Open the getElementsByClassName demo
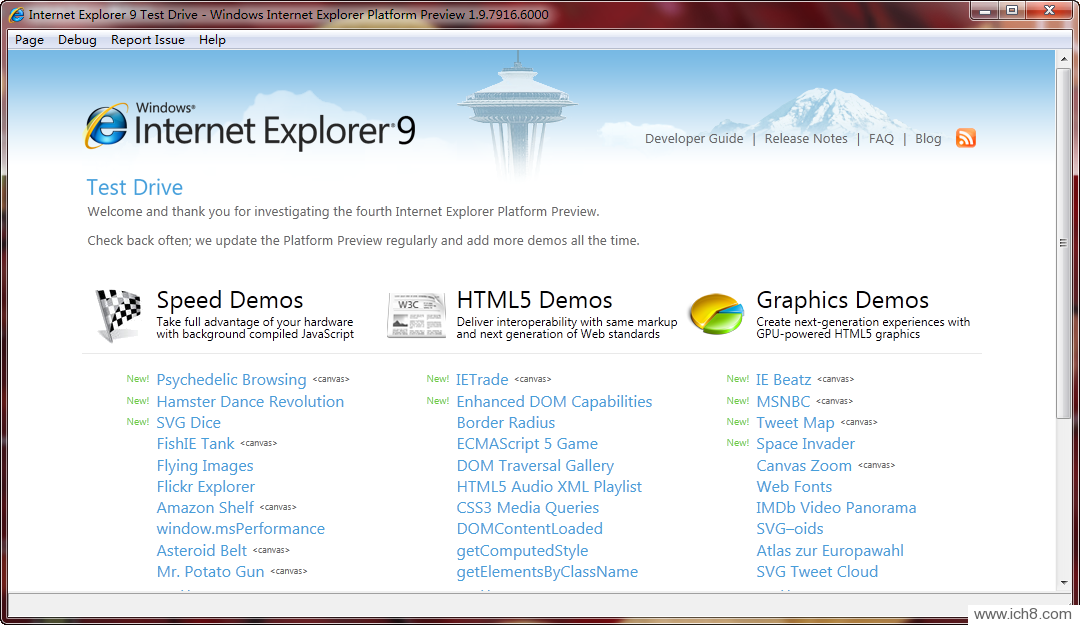Screen dimensions: 1080x625 pos(547,572)
